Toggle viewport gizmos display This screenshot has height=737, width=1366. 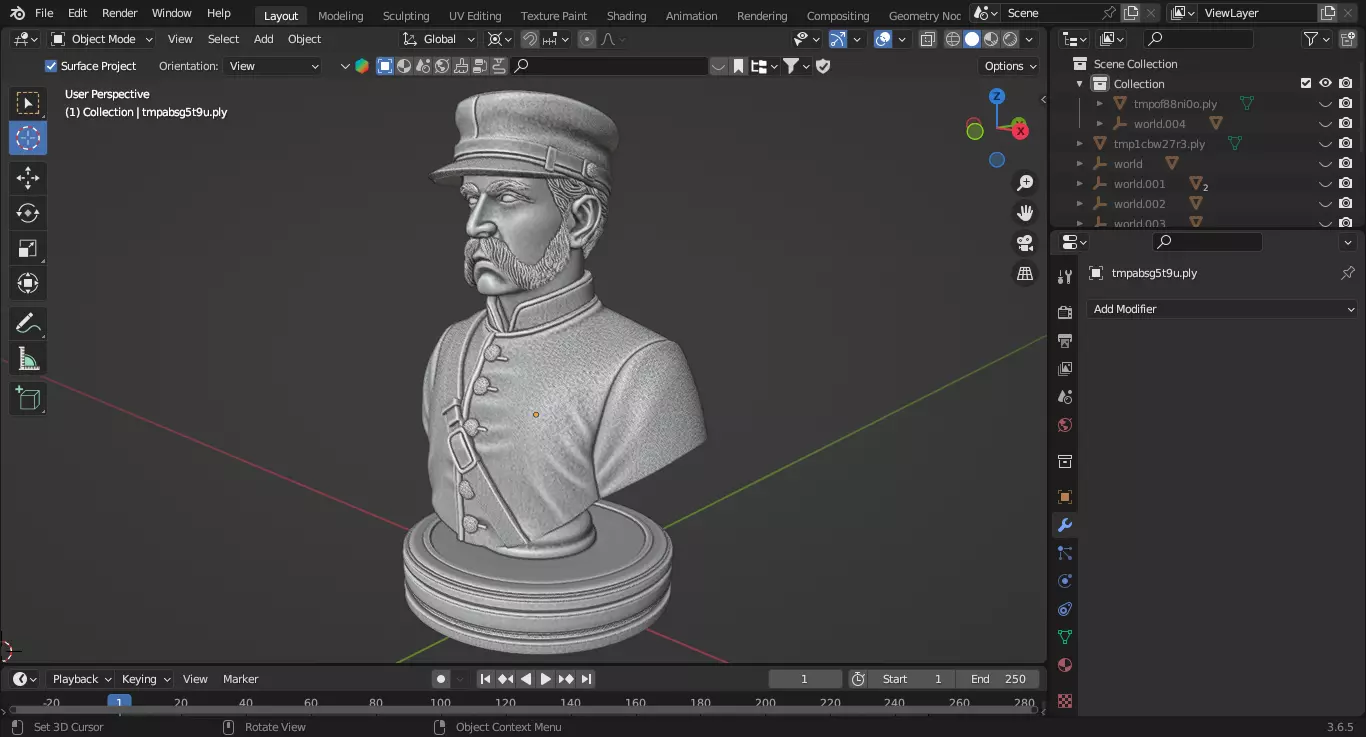[x=838, y=40]
